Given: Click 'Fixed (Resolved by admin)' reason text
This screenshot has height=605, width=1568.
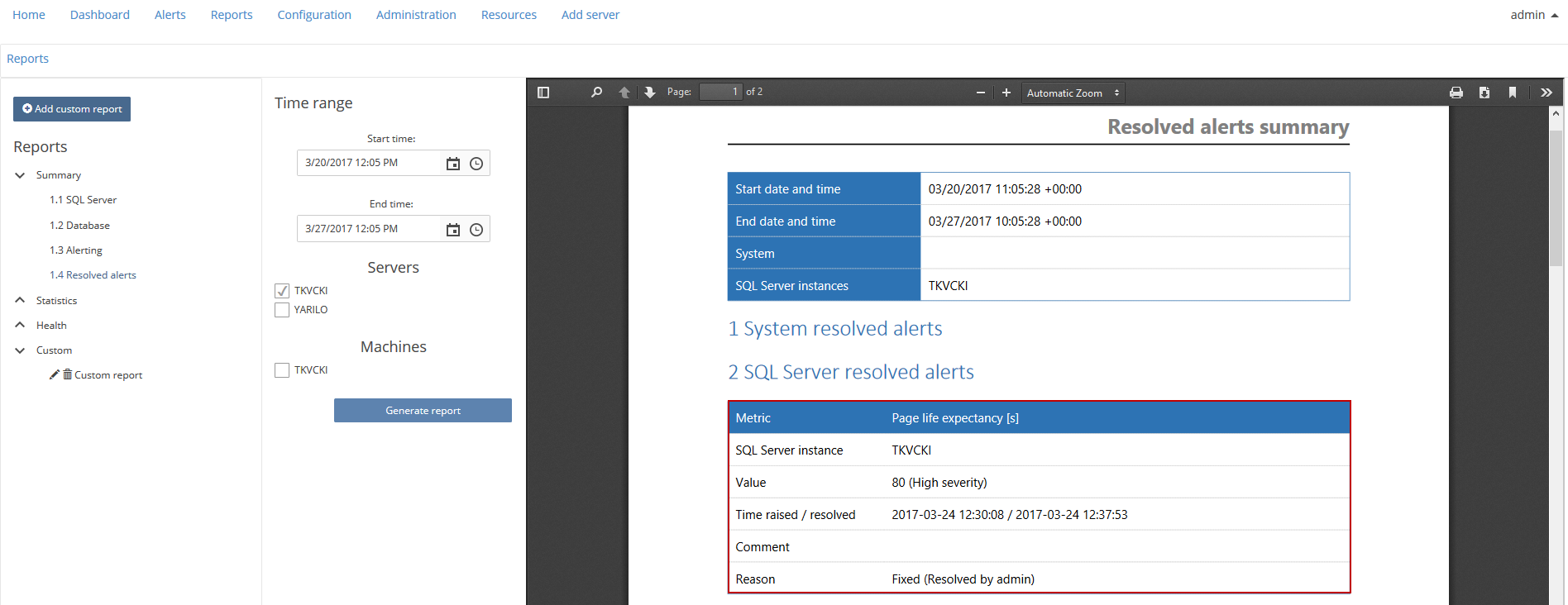Looking at the screenshot, I should [963, 579].
